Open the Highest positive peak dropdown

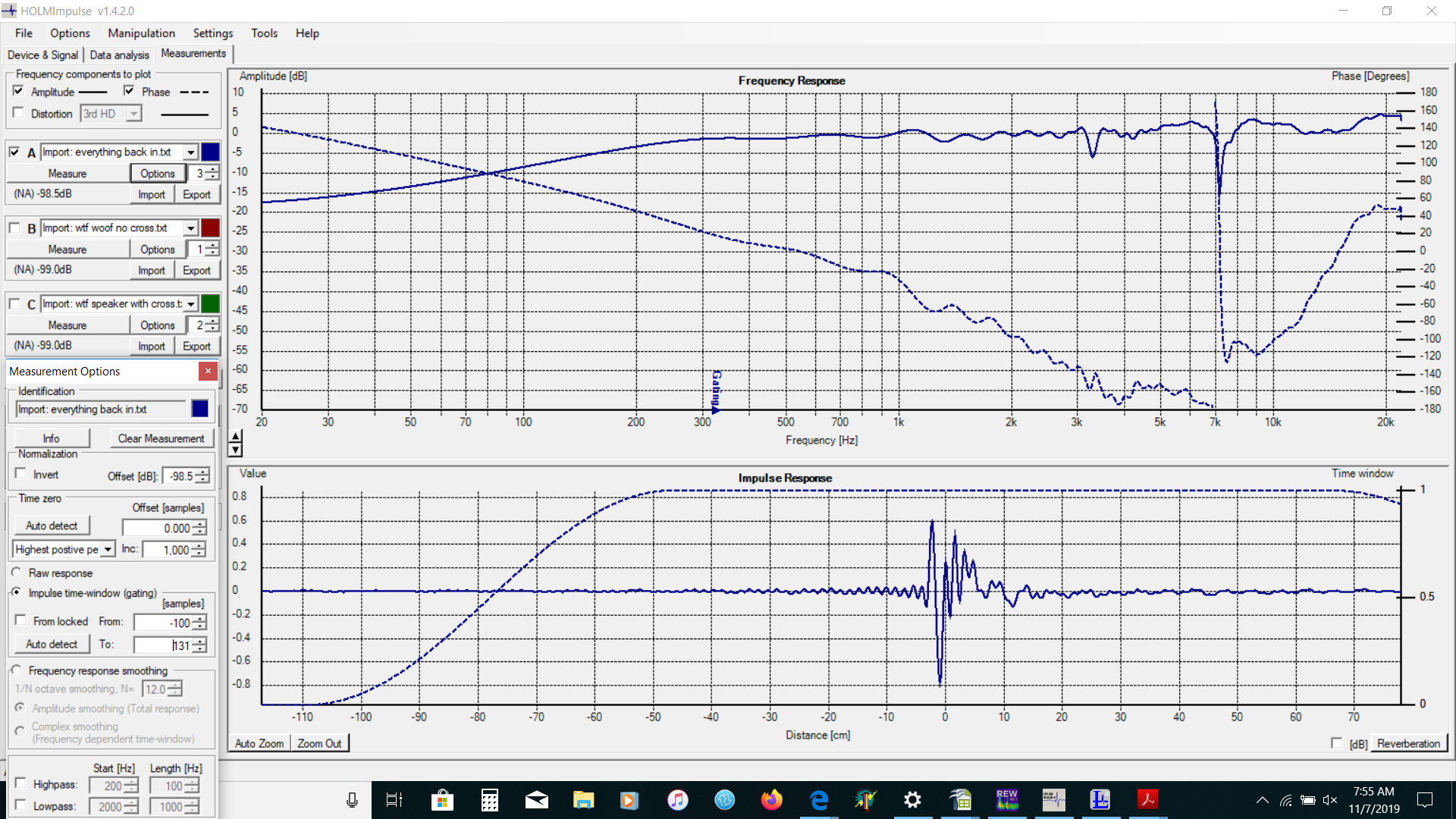point(108,550)
